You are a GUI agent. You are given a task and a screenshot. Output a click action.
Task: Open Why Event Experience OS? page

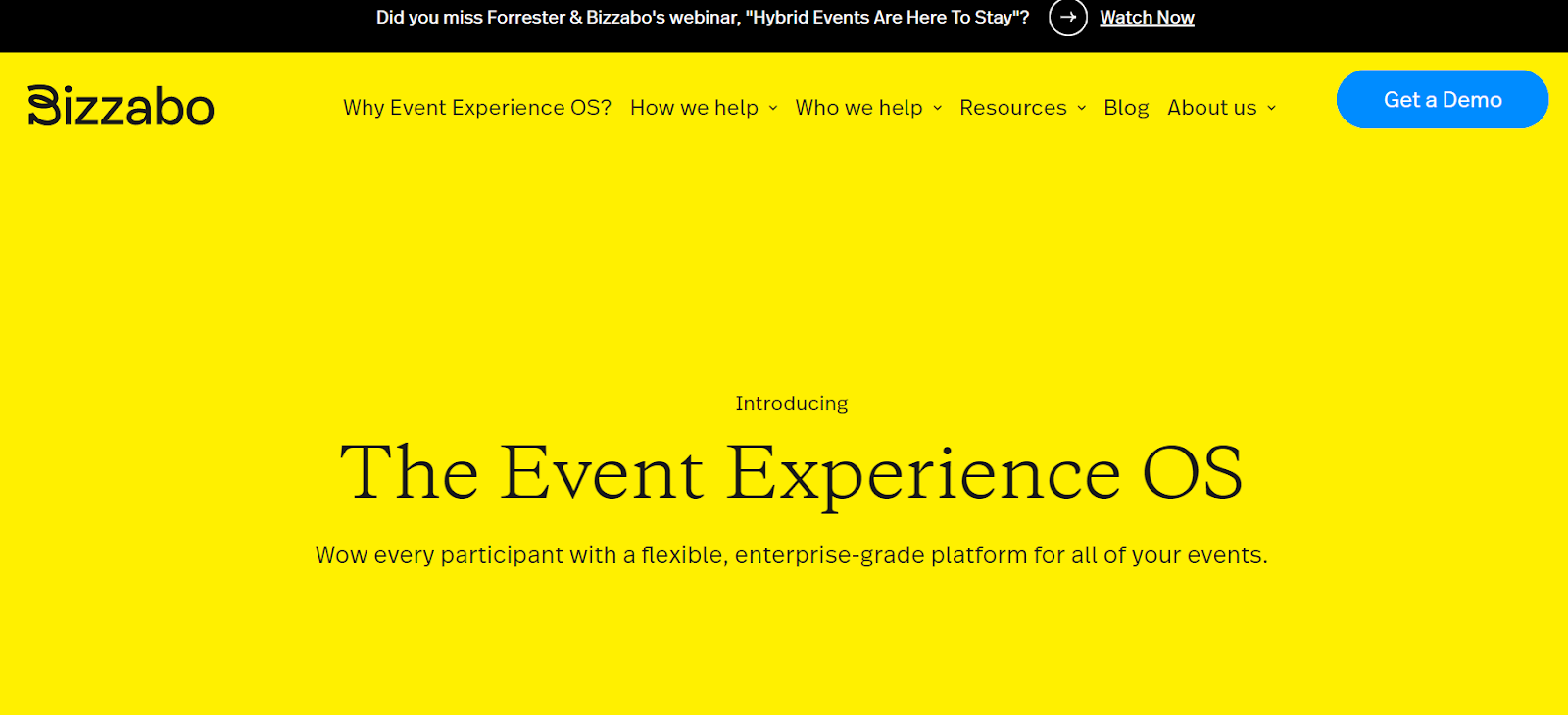[x=477, y=108]
